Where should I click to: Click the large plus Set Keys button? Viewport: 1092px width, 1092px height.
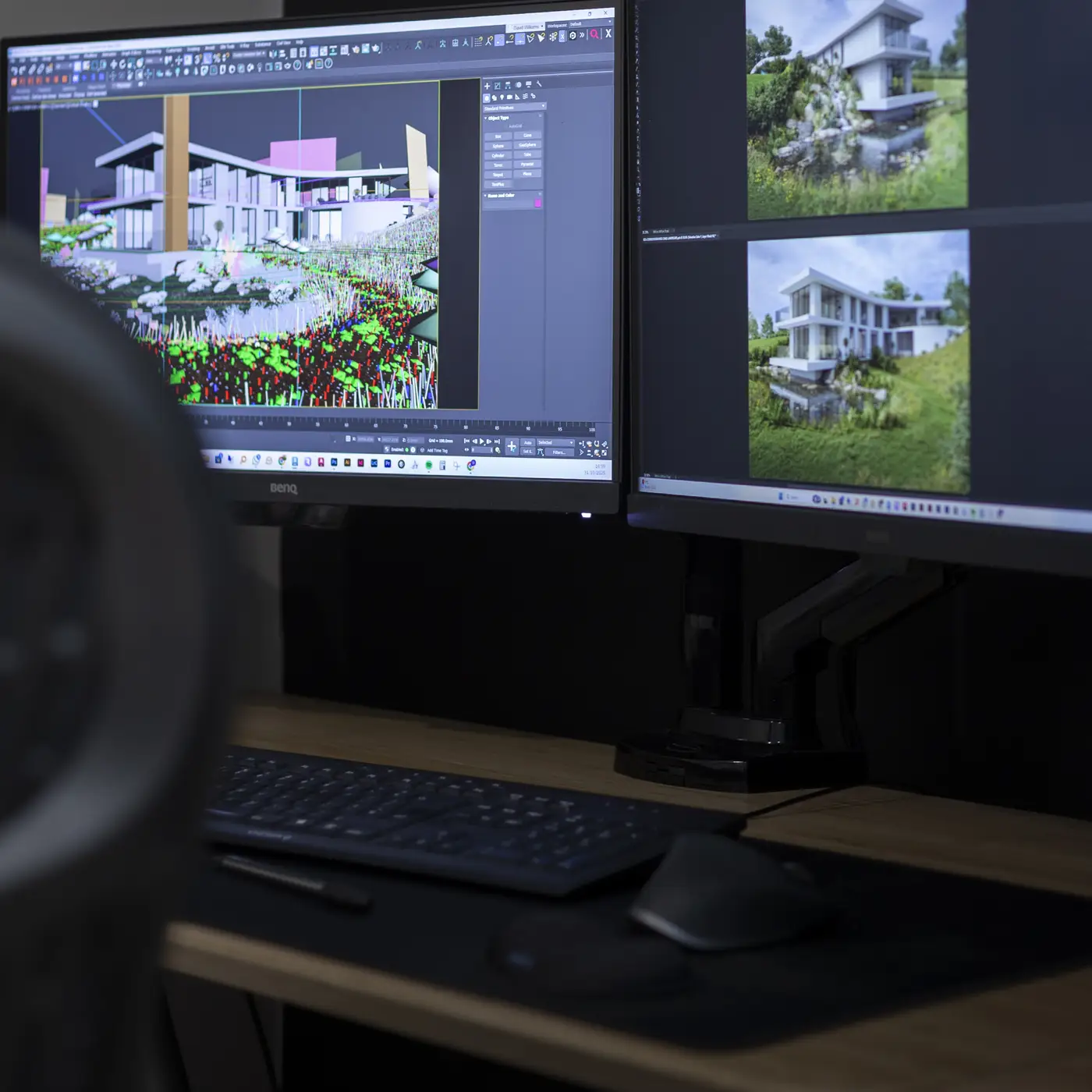pyautogui.click(x=512, y=447)
